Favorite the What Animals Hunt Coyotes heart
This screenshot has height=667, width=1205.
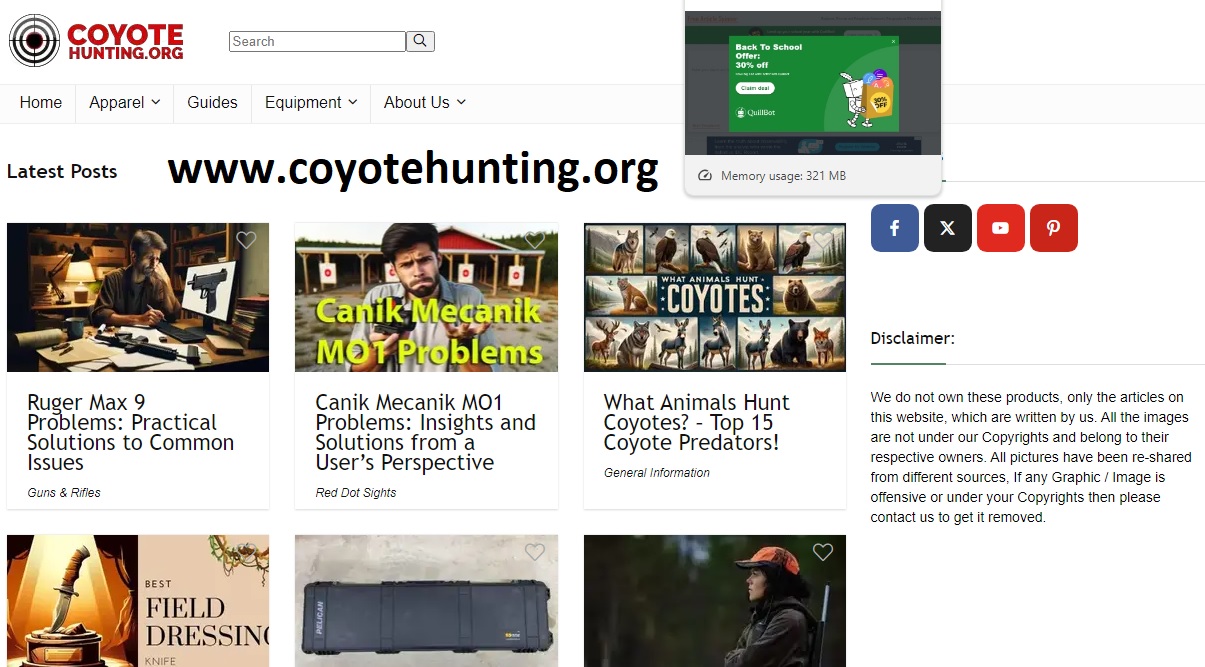click(823, 240)
